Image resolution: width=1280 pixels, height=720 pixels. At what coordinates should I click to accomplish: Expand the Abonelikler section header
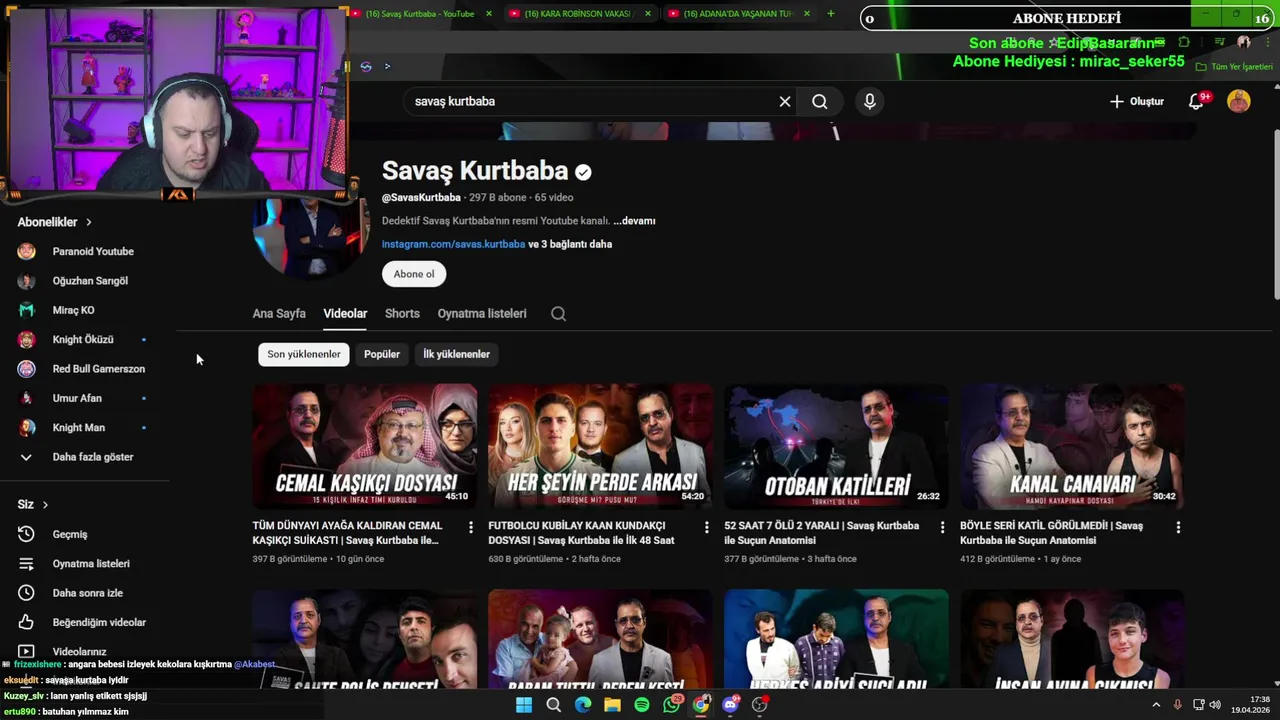[x=55, y=222]
